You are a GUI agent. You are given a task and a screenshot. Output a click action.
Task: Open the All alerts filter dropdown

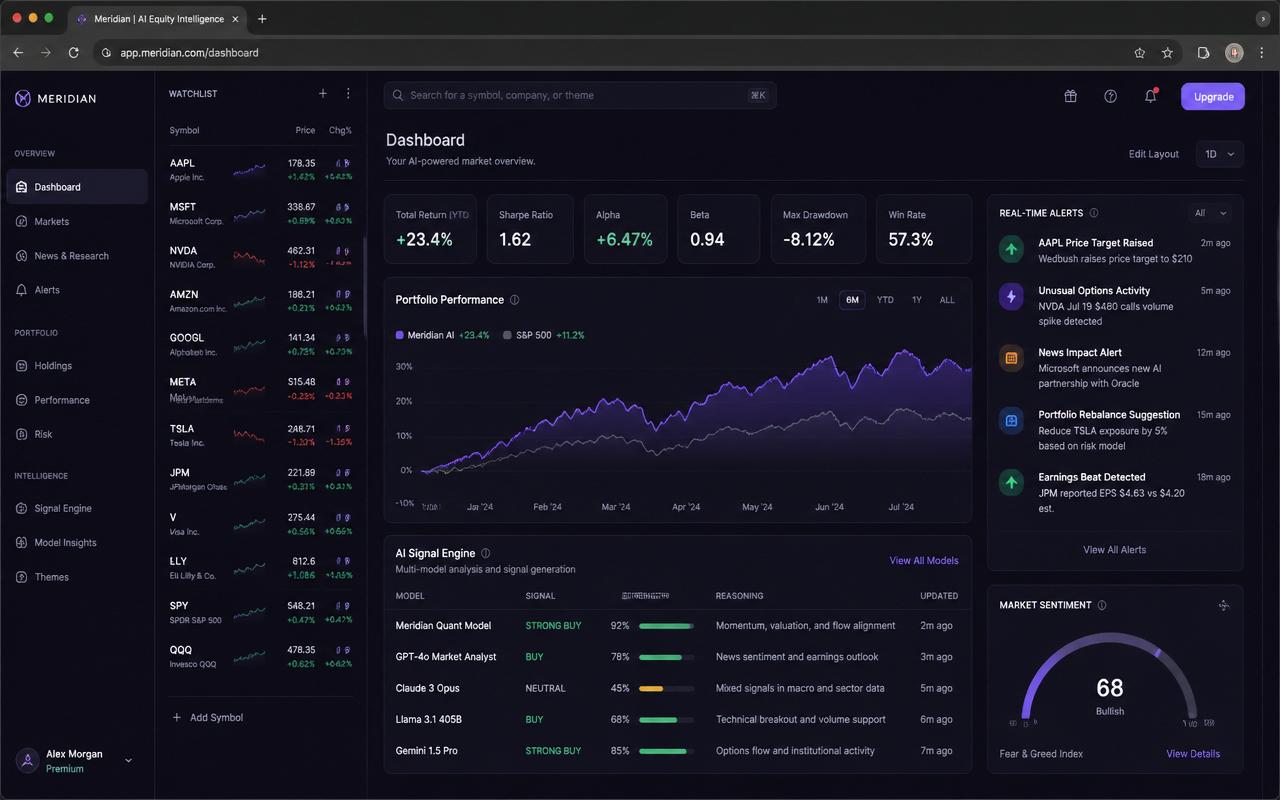pyautogui.click(x=1210, y=213)
